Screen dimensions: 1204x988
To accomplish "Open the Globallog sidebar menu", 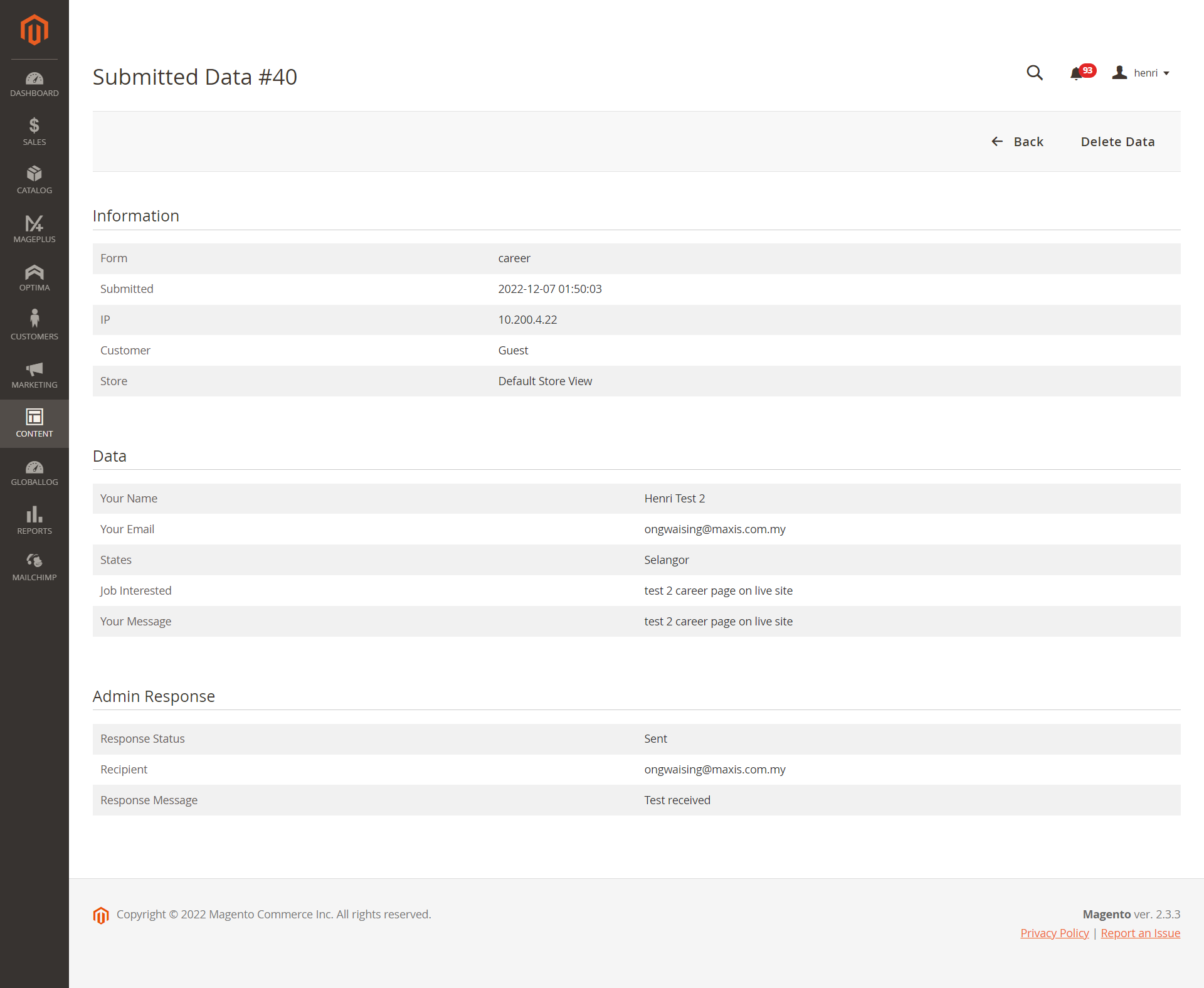I will 34,472.
